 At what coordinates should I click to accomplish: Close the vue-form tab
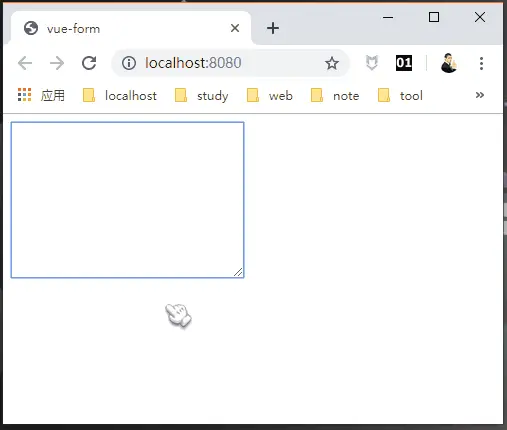[x=235, y=28]
